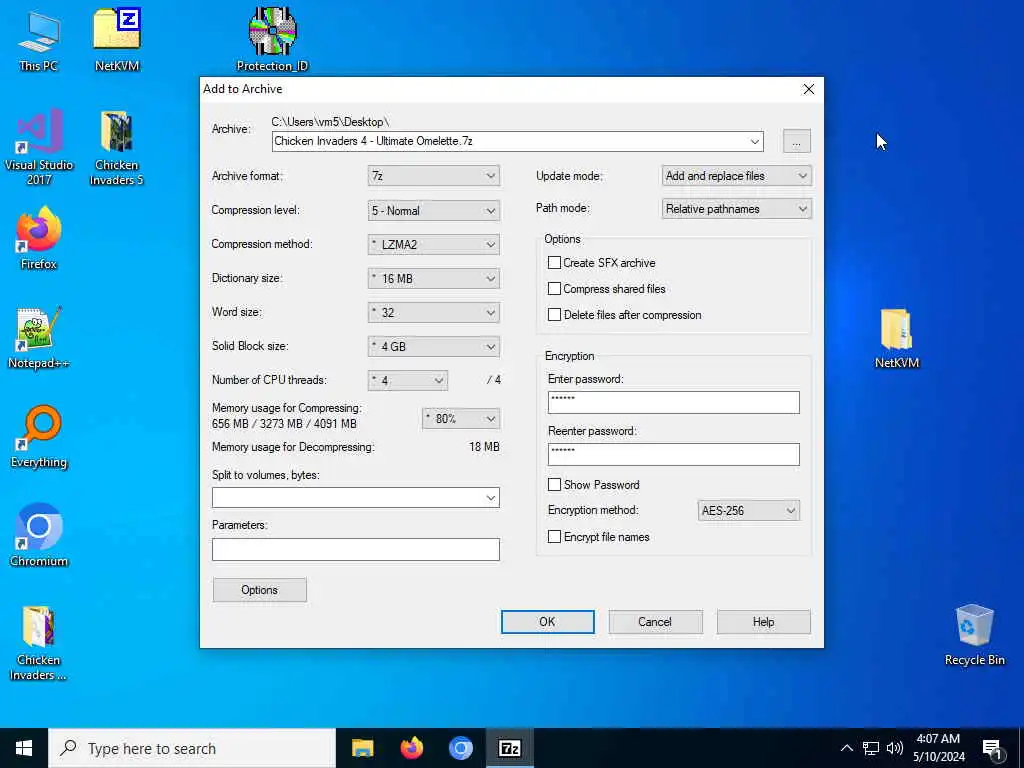1024x768 pixels.
Task: Open Chromium from the taskbar
Action: pyautogui.click(x=460, y=748)
